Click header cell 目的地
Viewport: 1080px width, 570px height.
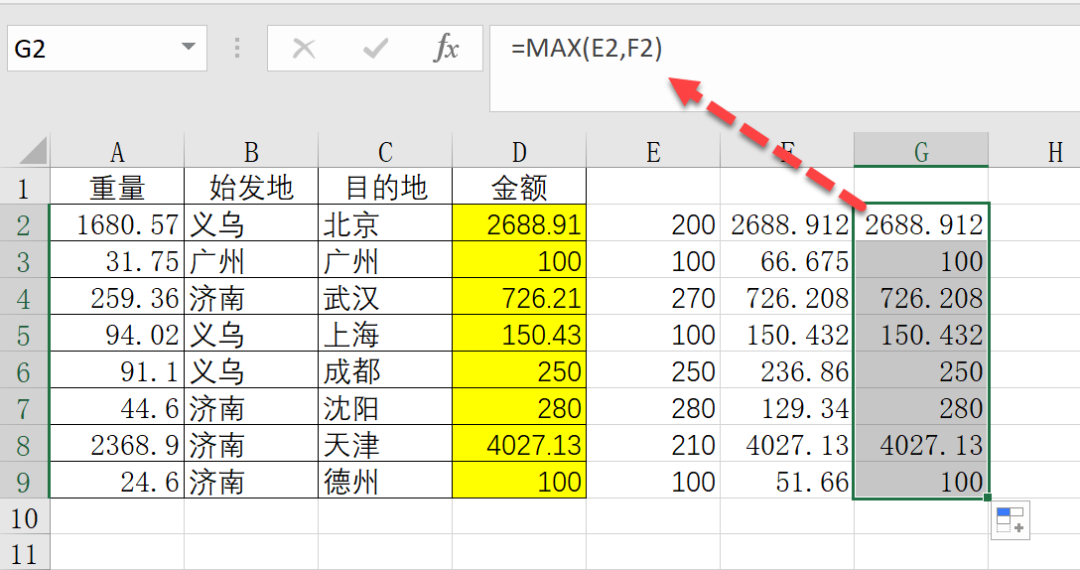coord(385,187)
